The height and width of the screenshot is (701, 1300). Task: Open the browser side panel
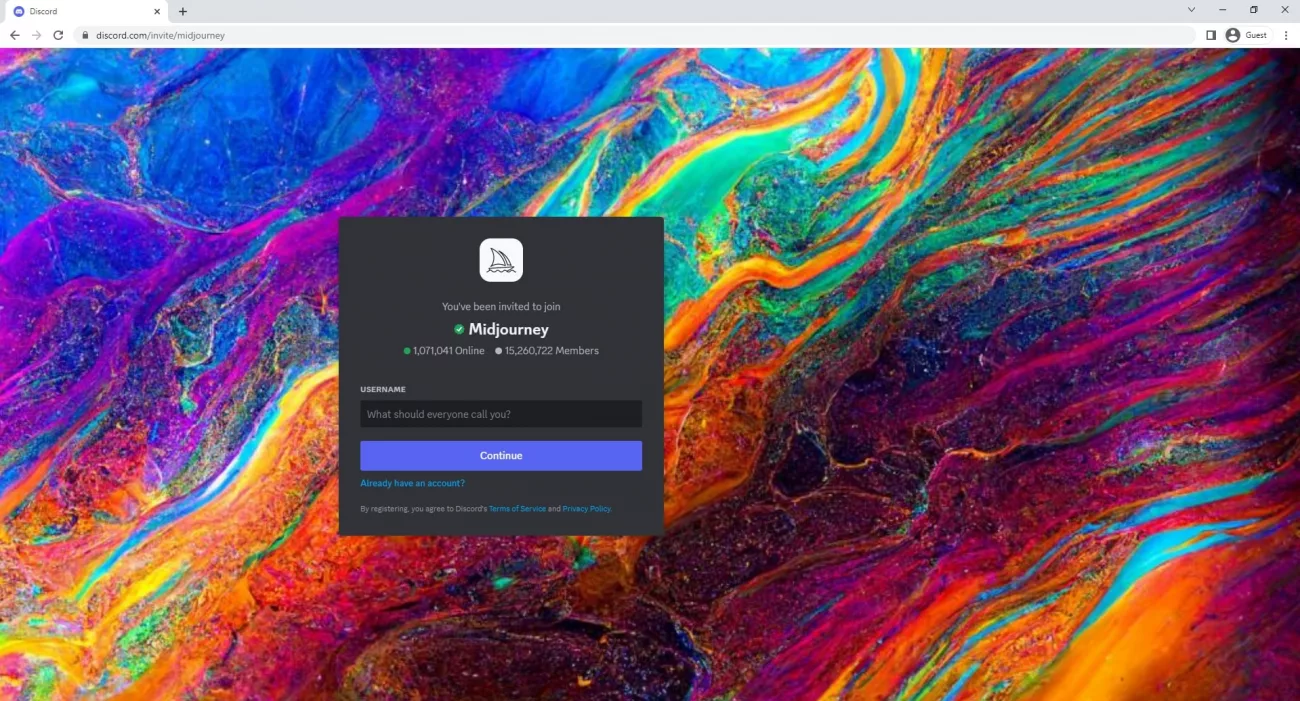click(1210, 35)
